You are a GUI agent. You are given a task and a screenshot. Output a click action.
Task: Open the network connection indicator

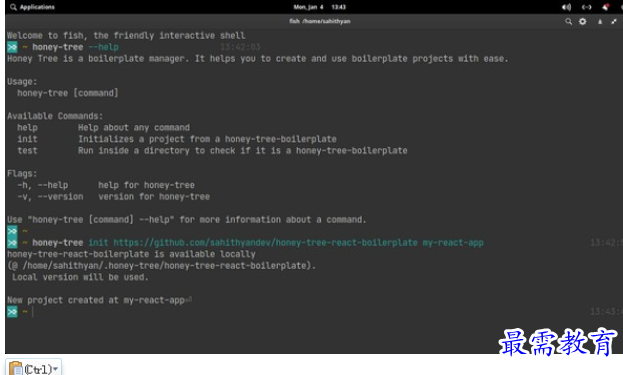[586, 7]
